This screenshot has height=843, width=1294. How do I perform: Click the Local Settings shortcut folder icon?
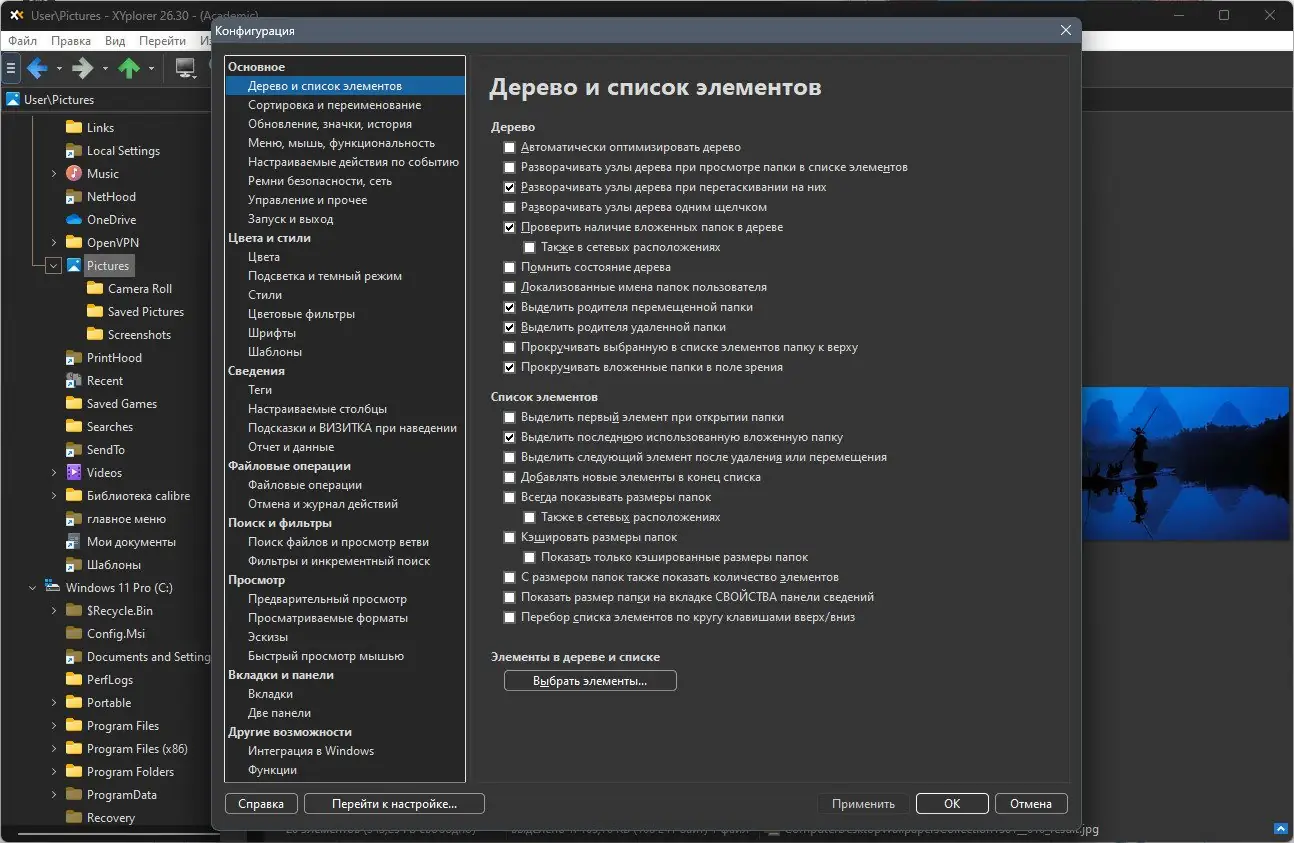tap(73, 151)
